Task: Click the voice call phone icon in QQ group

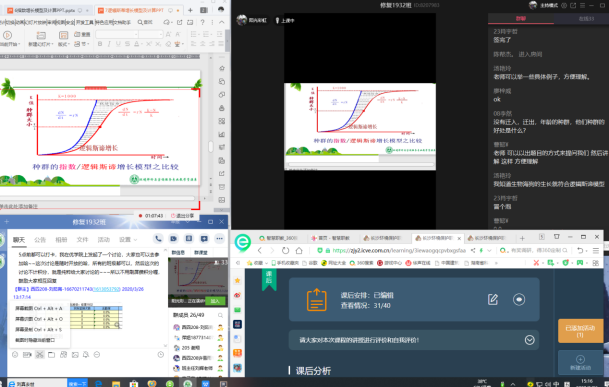Action: (x=158, y=239)
